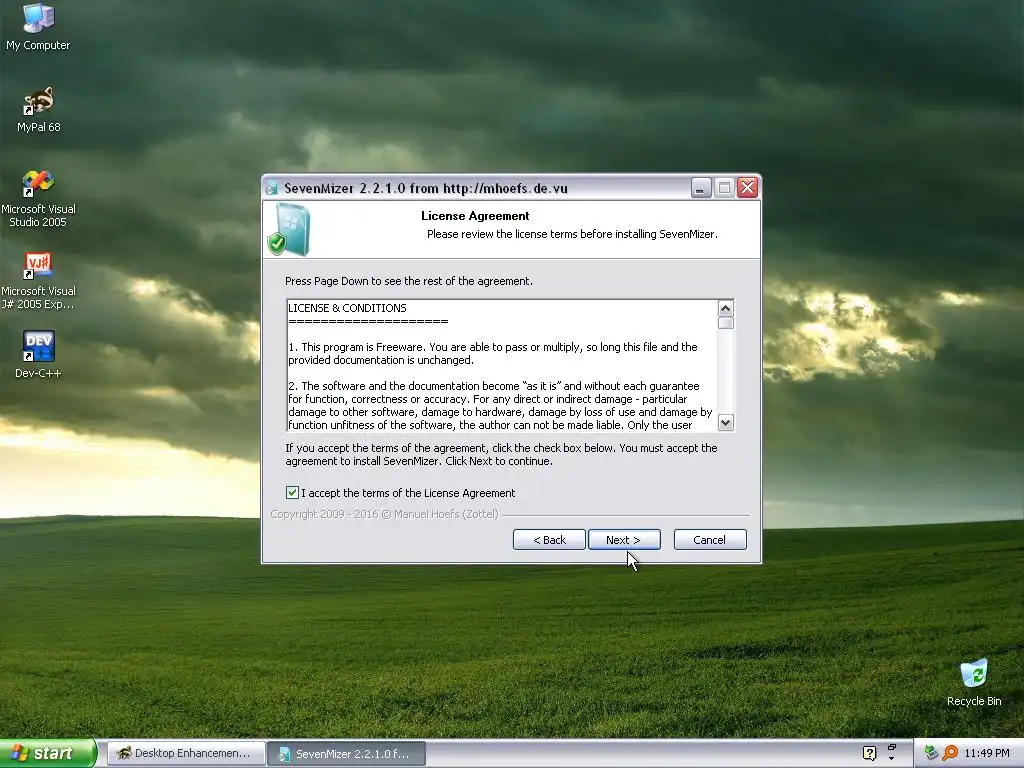This screenshot has height=768, width=1024.
Task: Click the Safely Remove Hardware tray icon
Action: 931,753
